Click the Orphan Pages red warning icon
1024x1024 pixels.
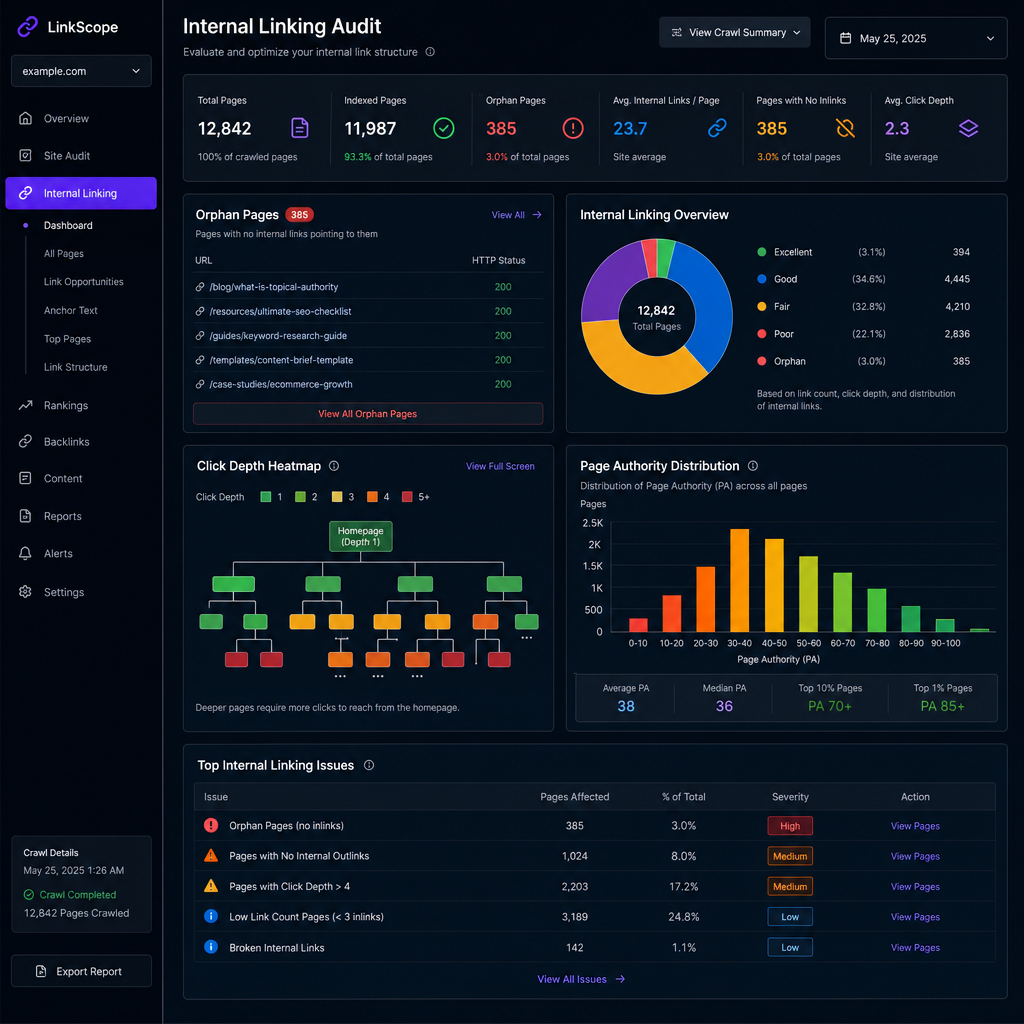pyautogui.click(x=573, y=128)
